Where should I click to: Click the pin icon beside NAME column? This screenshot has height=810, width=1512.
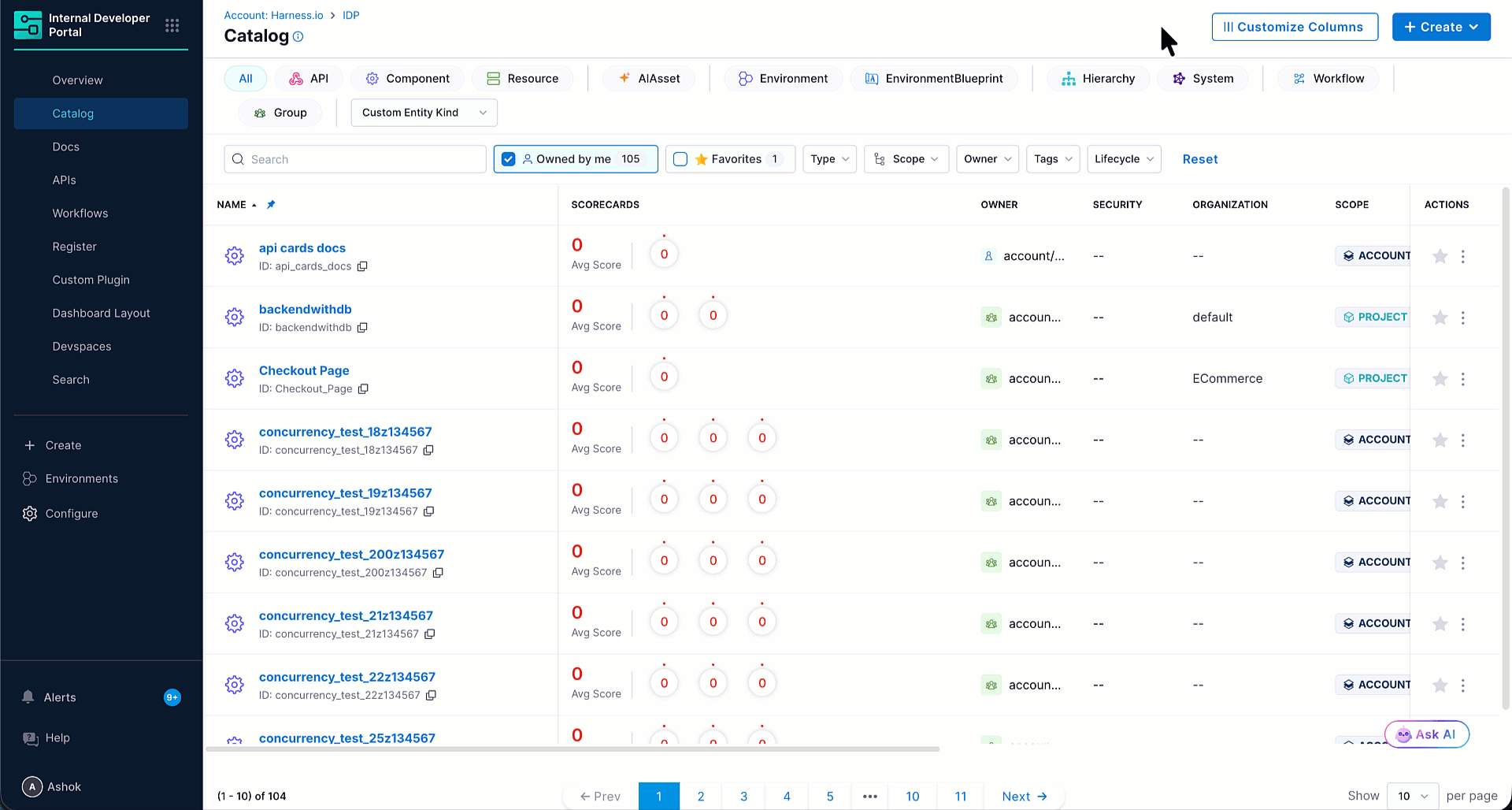click(271, 205)
